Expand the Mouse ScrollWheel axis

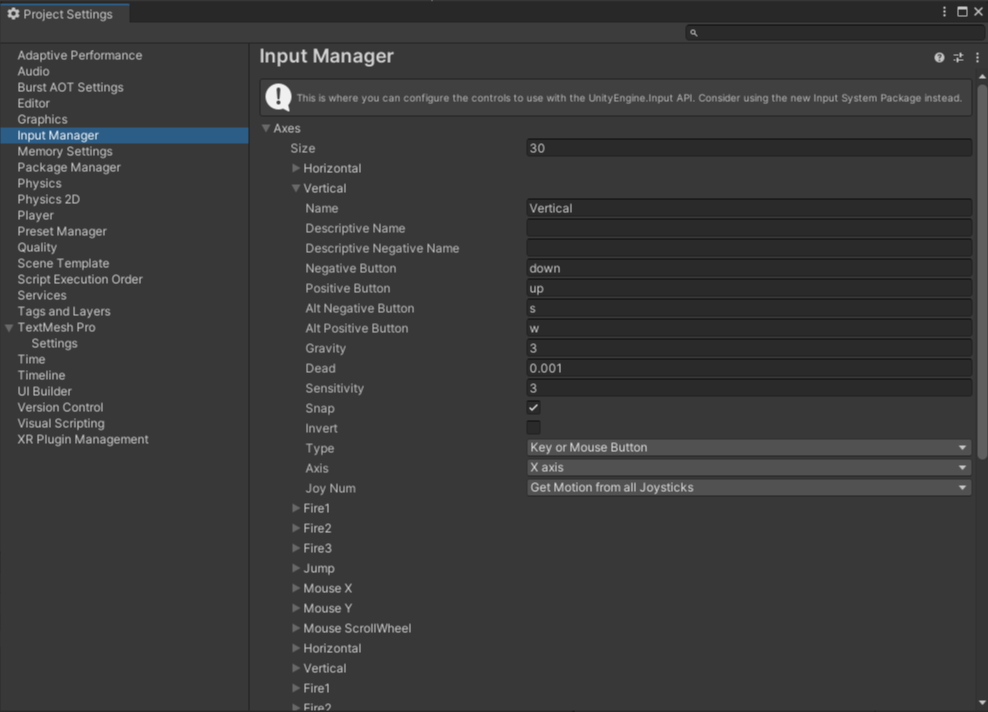pyautogui.click(x=296, y=628)
